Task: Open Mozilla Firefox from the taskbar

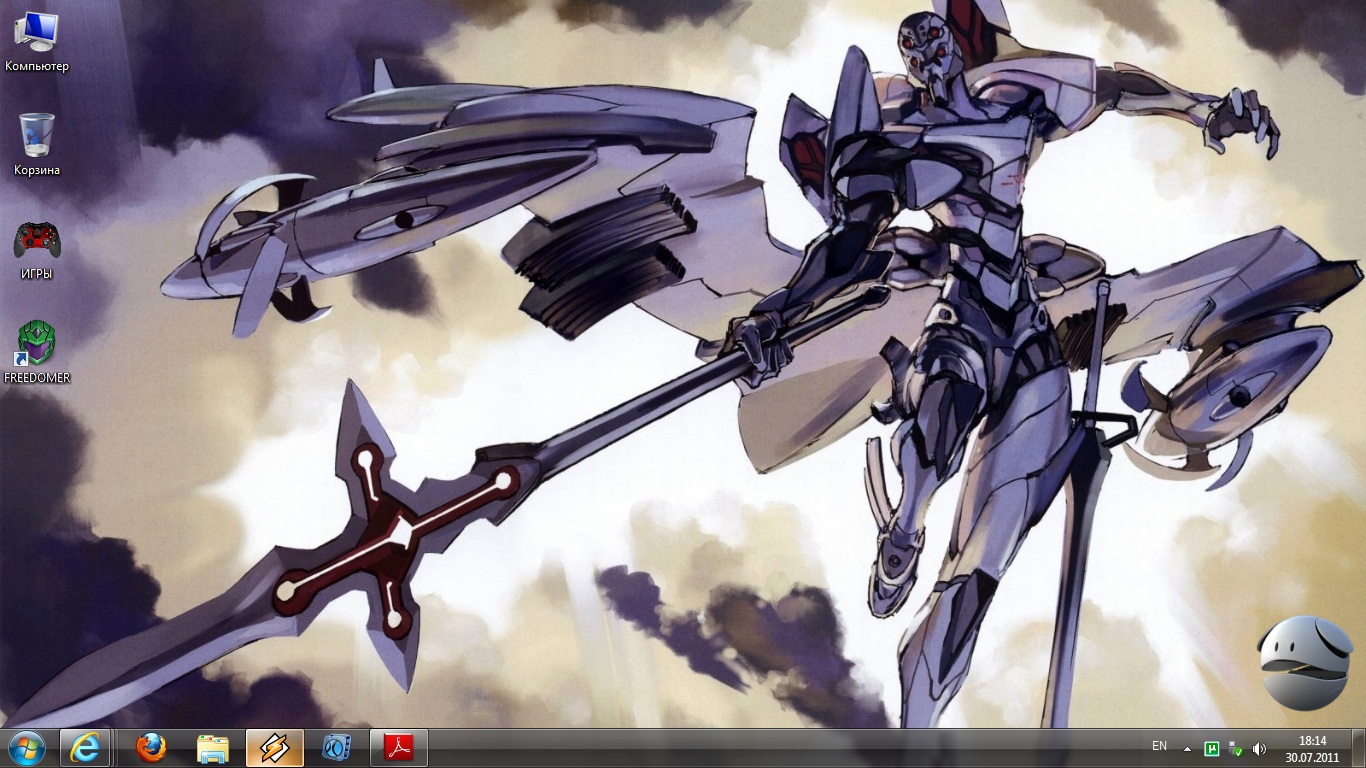Action: (x=151, y=748)
